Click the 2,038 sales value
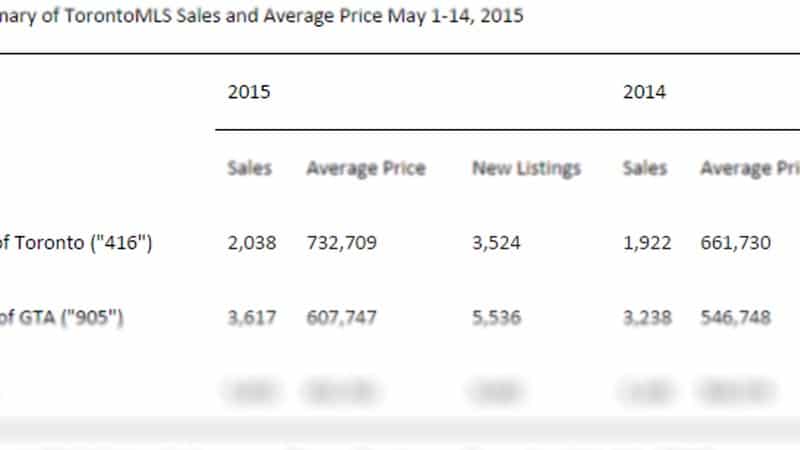800x450 pixels. pos(252,243)
